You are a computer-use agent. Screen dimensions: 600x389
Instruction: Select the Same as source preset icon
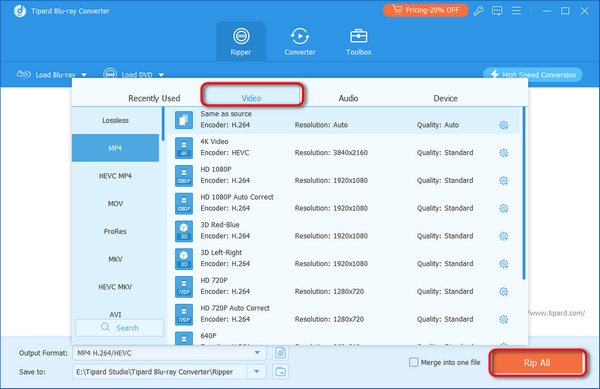click(184, 120)
